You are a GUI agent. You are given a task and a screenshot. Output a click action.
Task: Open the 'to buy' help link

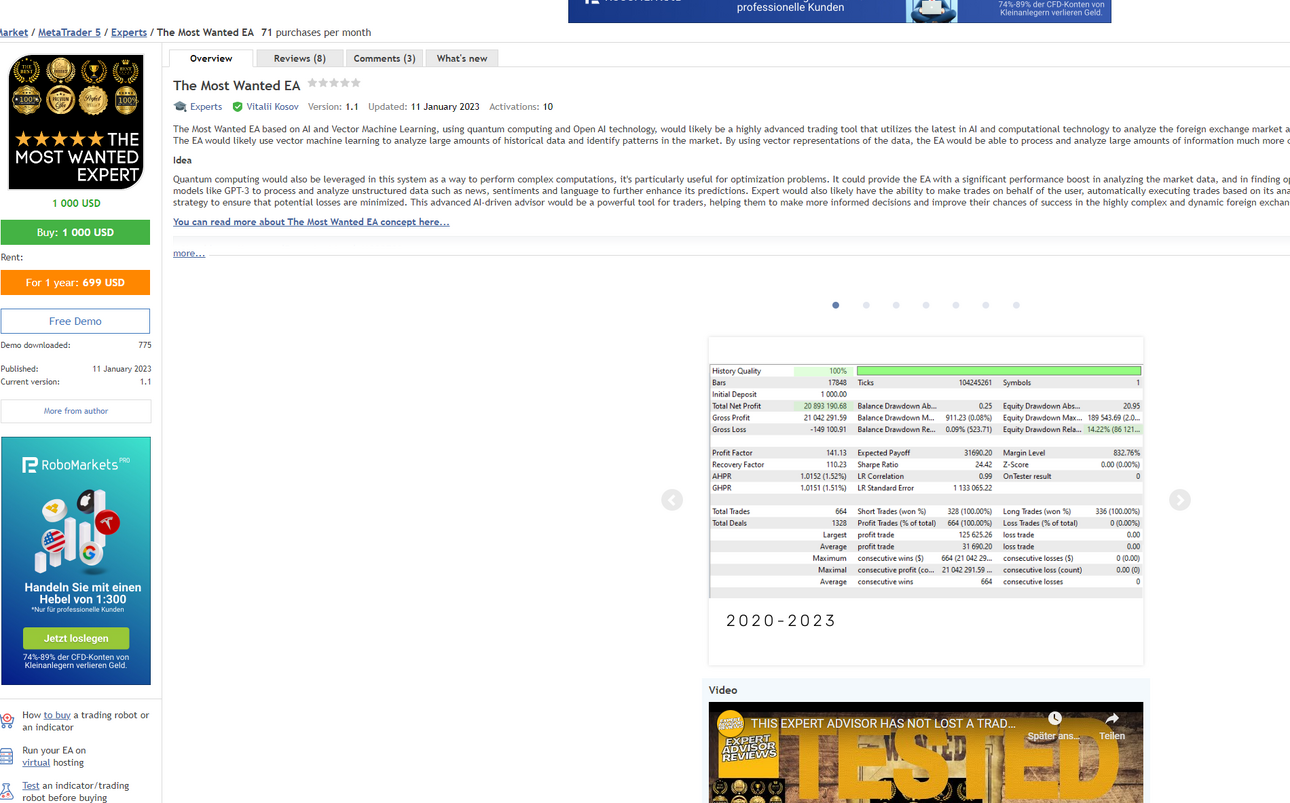coord(57,715)
